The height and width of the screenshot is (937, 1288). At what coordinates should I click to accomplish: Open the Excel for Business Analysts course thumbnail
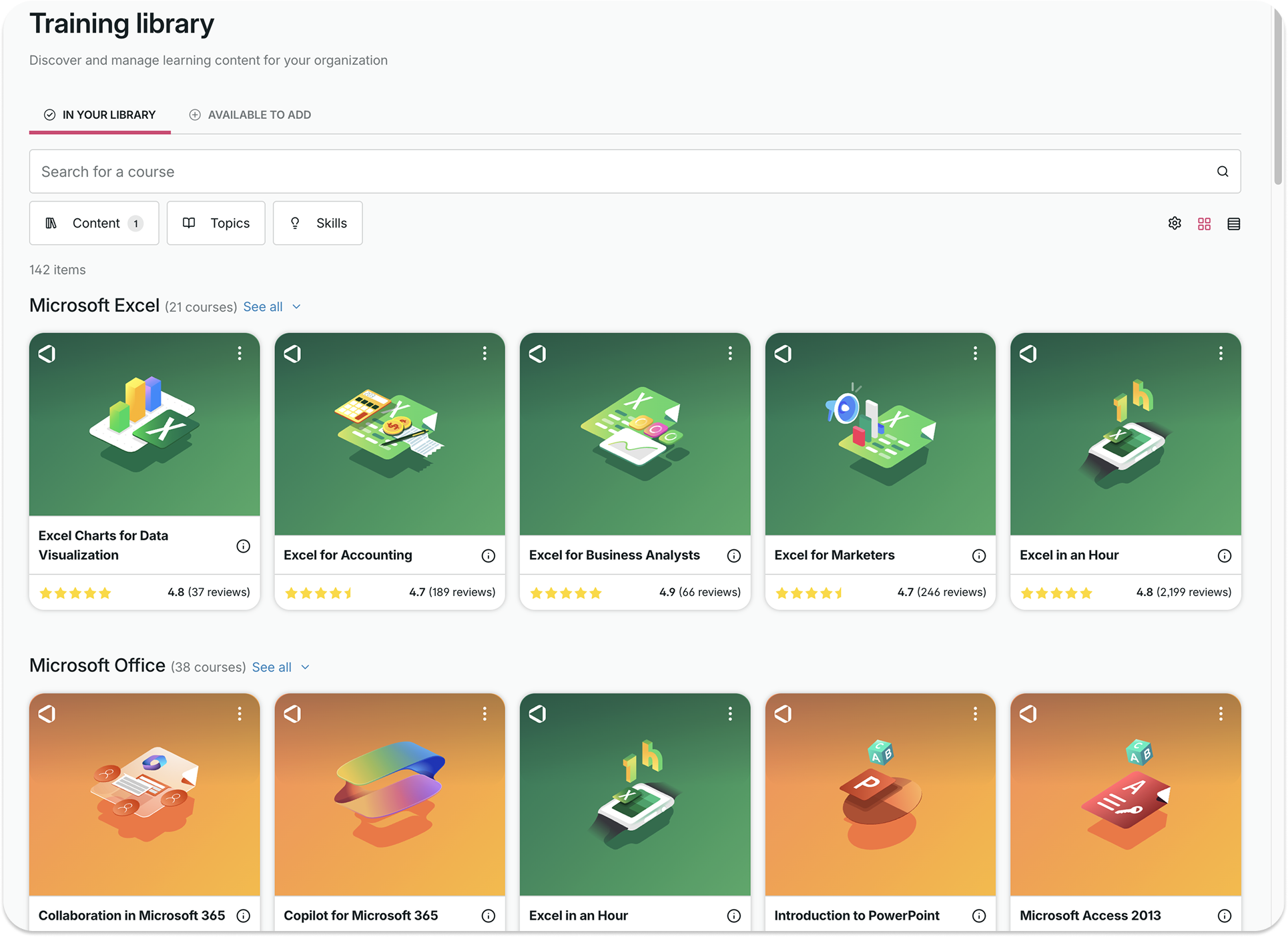(634, 434)
